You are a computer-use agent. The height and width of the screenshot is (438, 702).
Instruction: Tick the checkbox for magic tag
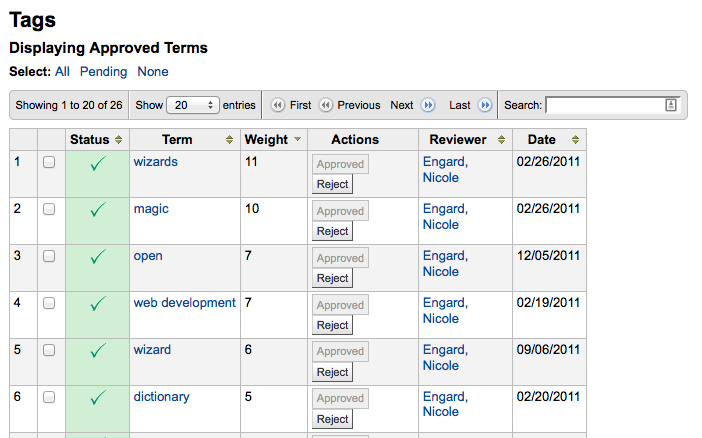(x=49, y=210)
